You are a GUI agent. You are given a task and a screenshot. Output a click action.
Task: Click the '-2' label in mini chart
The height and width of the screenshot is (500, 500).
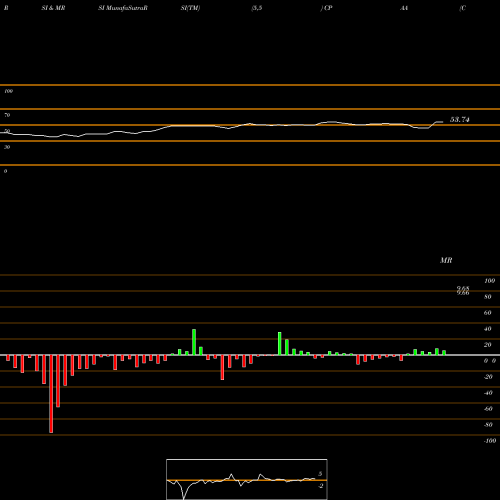pos(320,486)
